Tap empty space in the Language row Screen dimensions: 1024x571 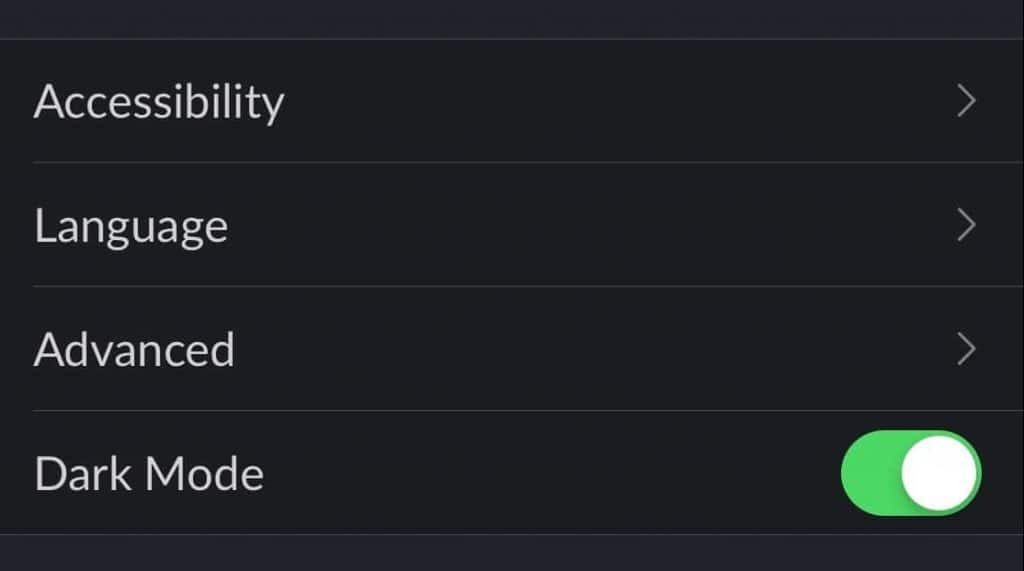click(600, 225)
